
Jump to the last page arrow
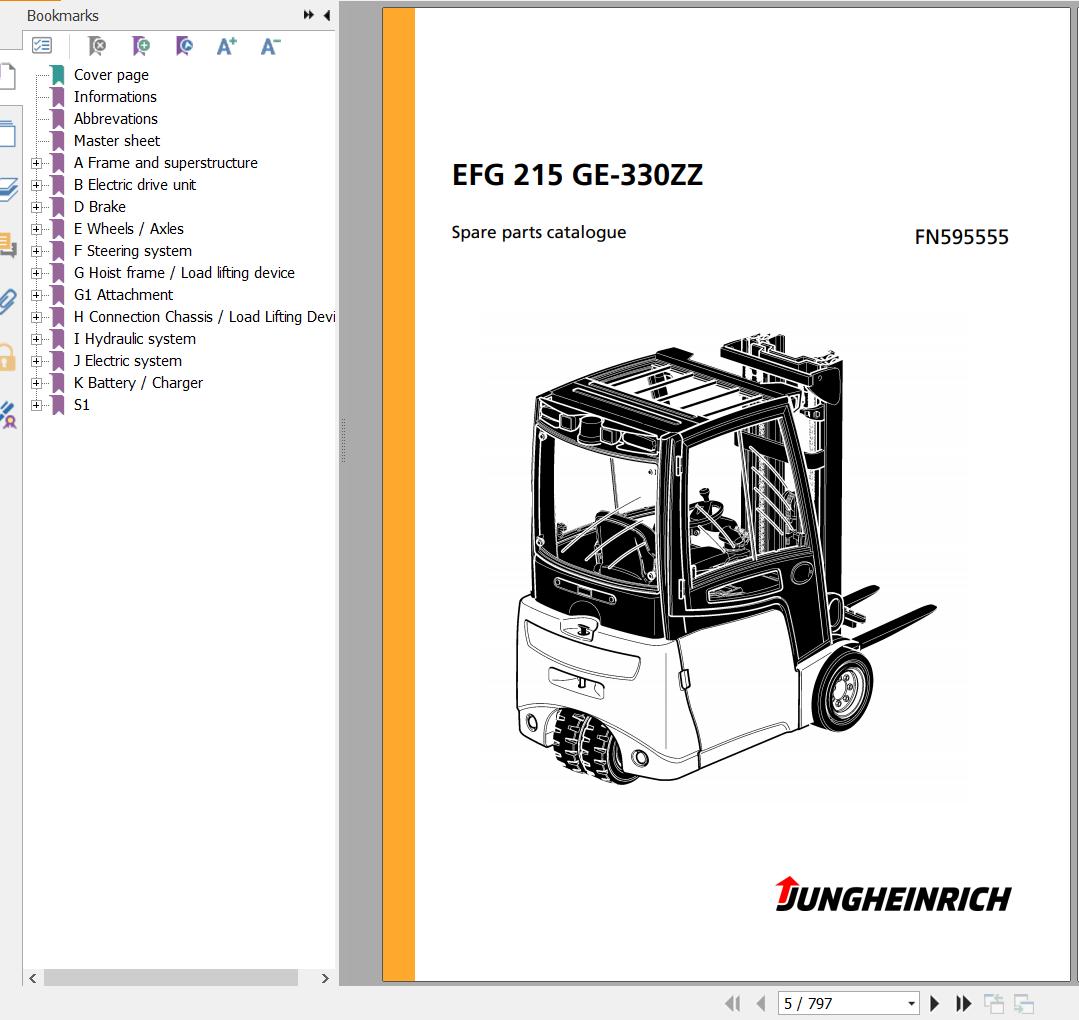(964, 1003)
